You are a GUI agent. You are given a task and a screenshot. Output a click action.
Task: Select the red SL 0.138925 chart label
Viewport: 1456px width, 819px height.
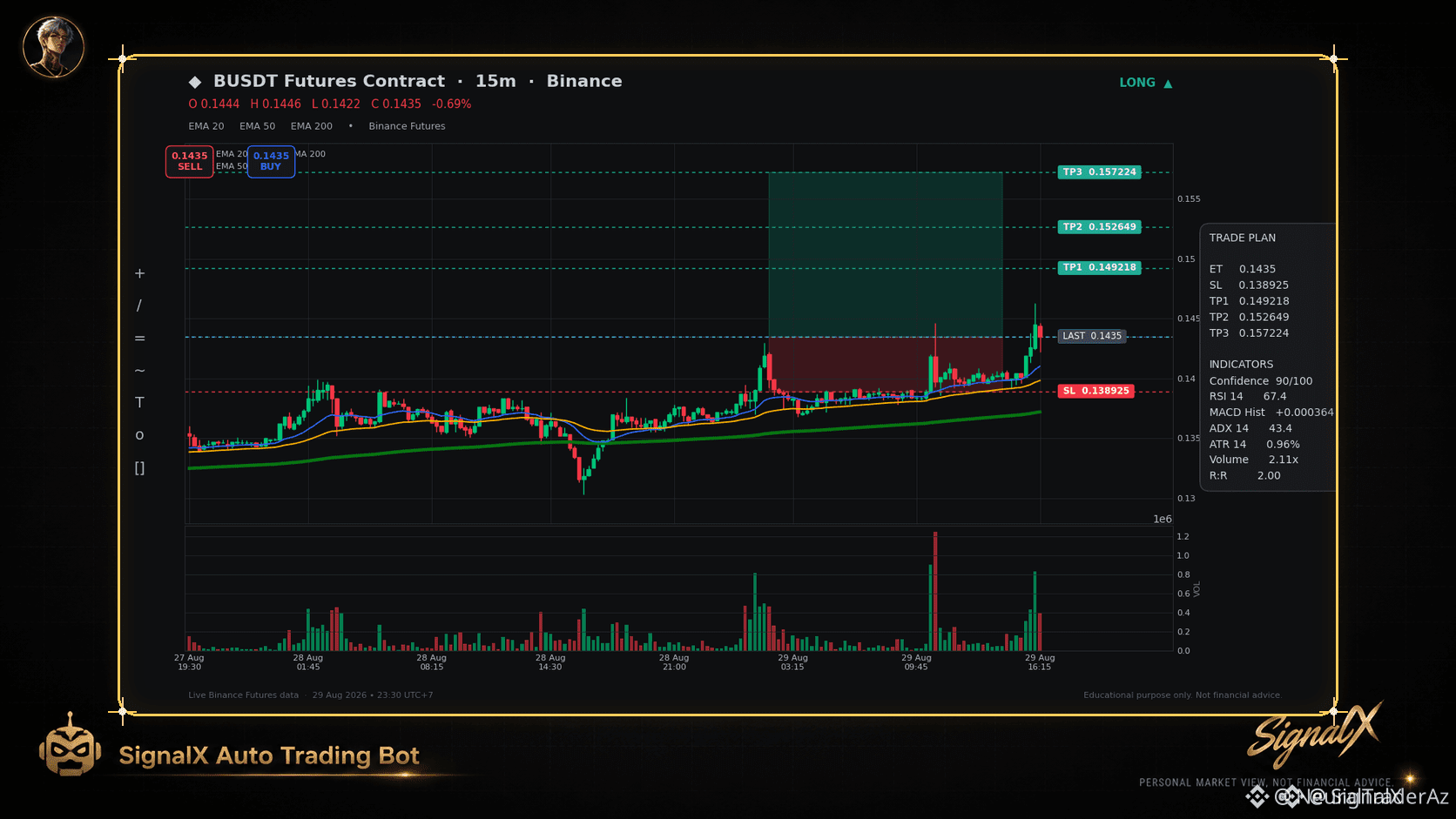click(1096, 391)
